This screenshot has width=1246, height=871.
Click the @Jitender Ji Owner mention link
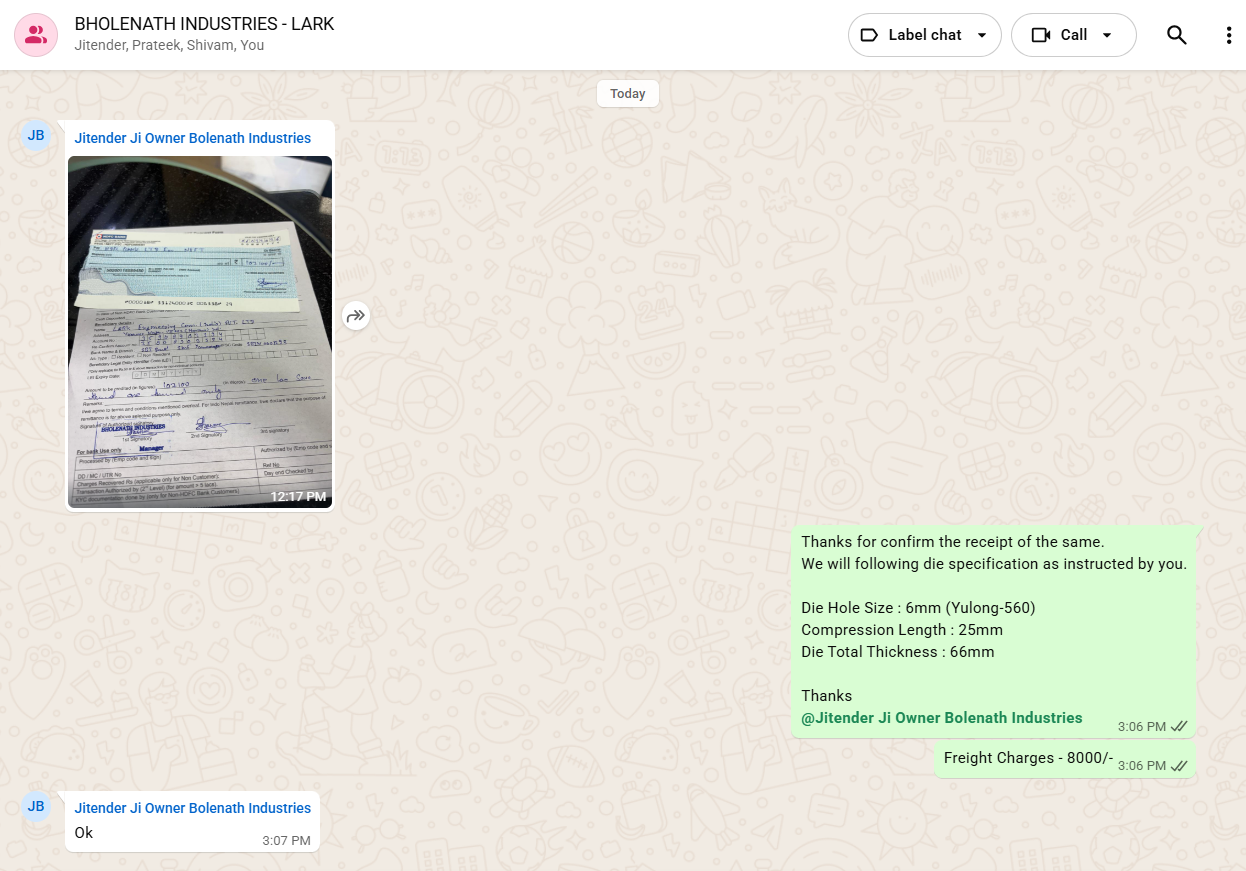[x=941, y=718]
